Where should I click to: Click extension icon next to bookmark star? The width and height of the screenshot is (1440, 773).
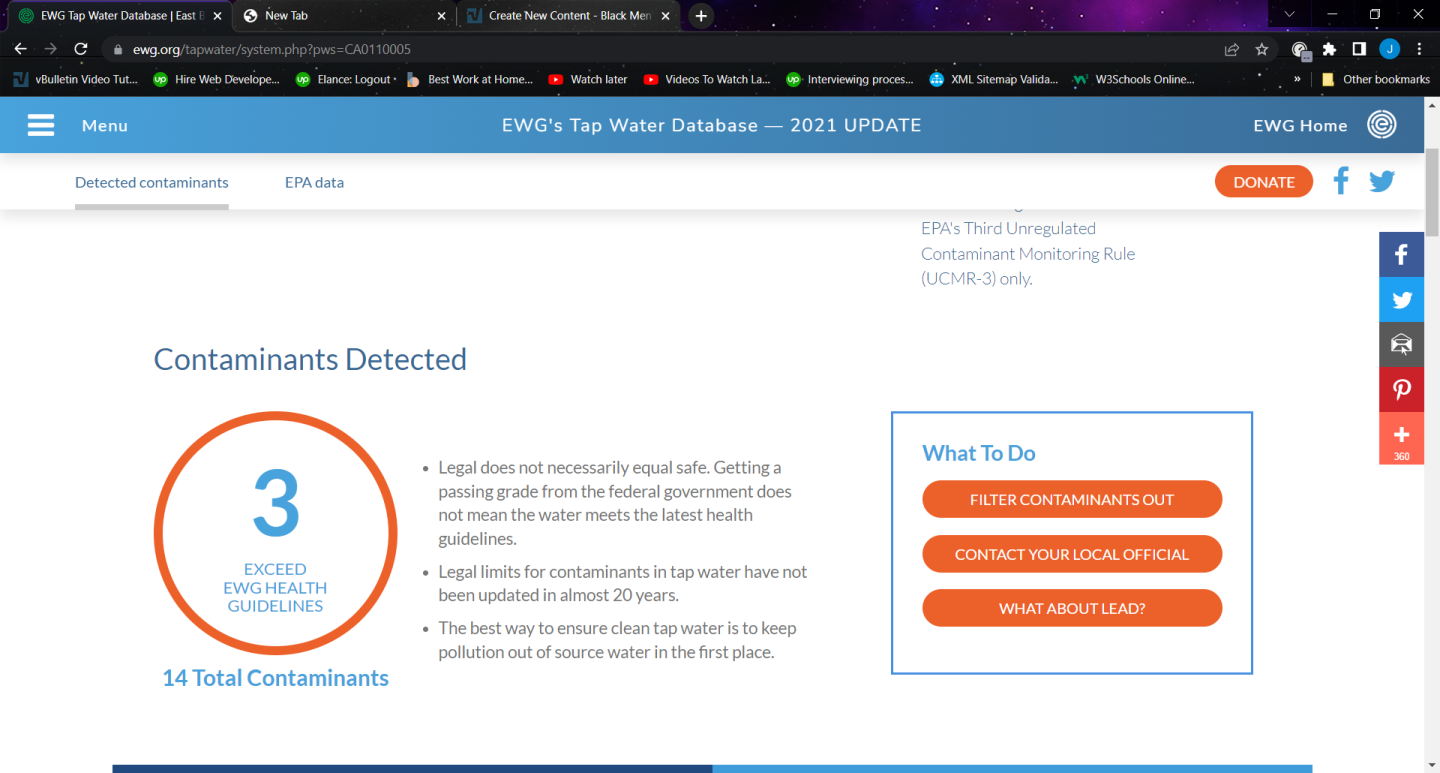[1300, 50]
